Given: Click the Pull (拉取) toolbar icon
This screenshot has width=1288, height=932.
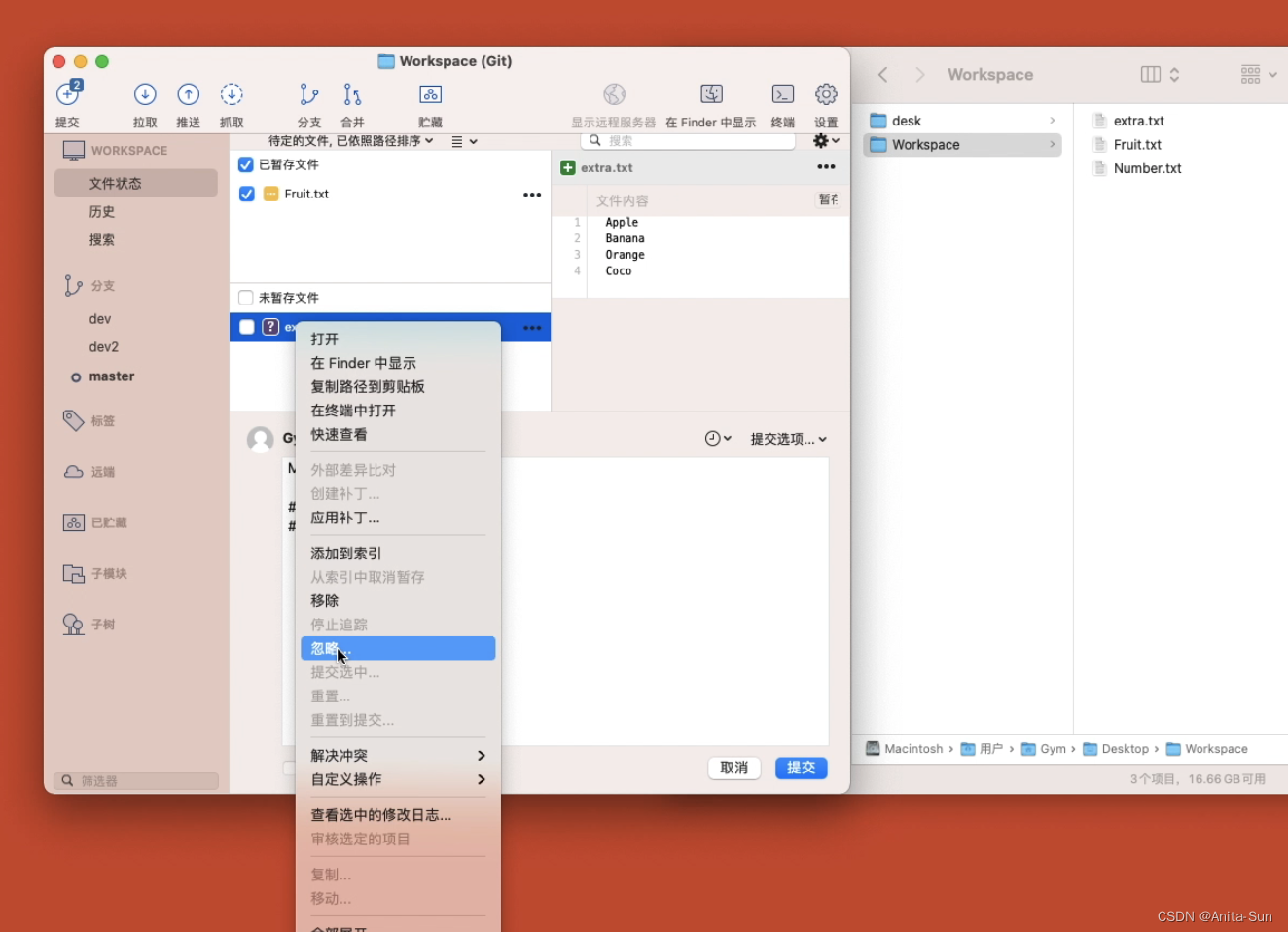Looking at the screenshot, I should click(145, 94).
